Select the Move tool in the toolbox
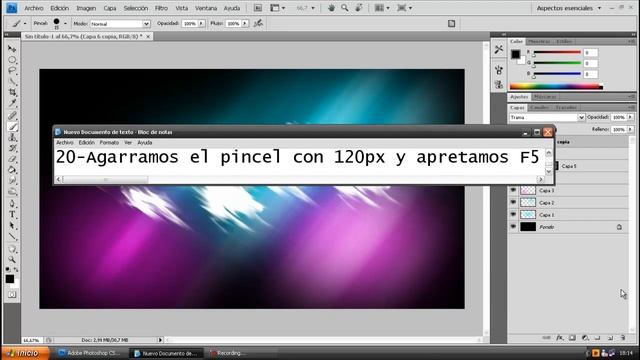The image size is (640, 360). click(12, 49)
